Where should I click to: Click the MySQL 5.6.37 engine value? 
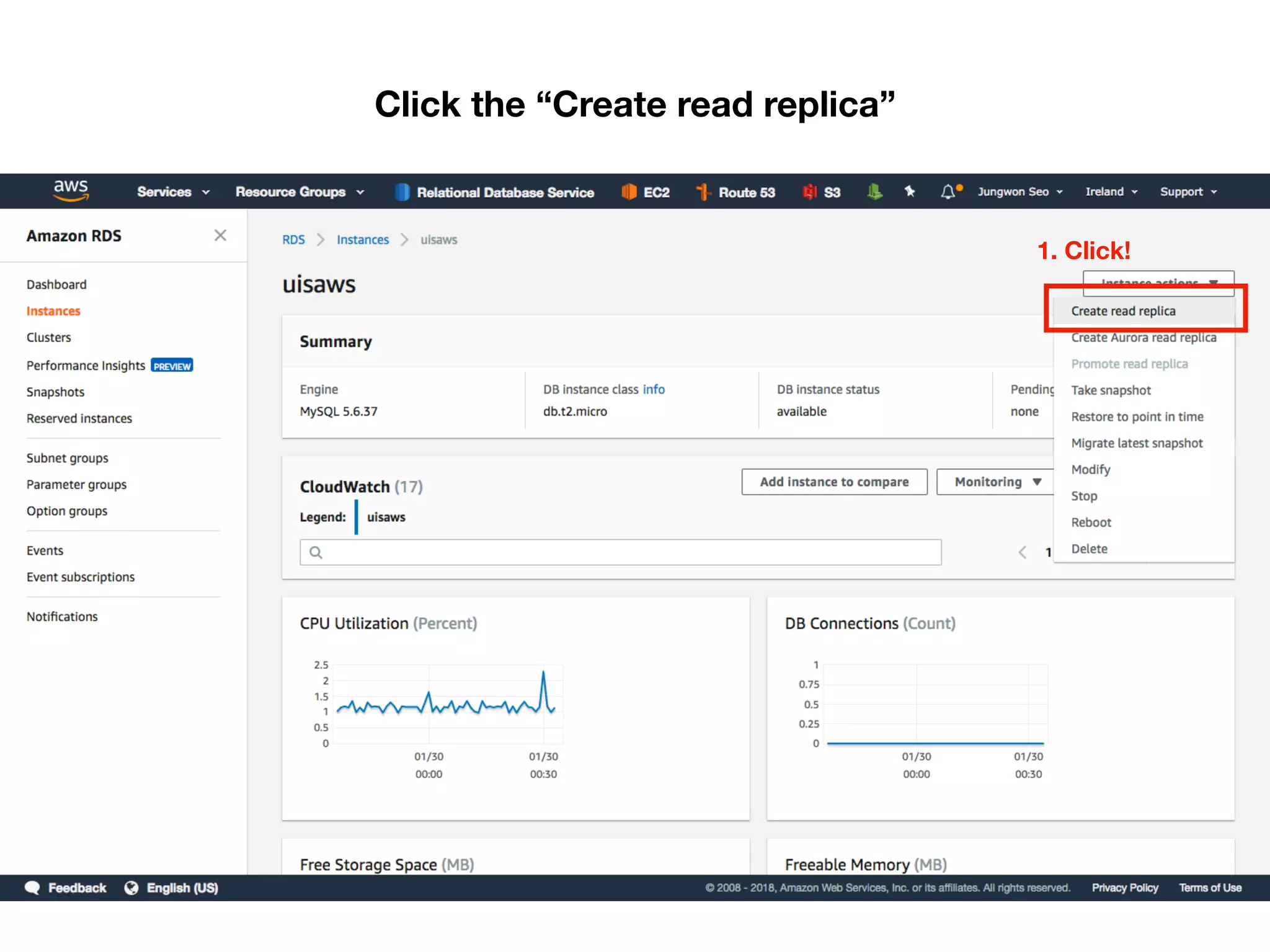coord(339,412)
